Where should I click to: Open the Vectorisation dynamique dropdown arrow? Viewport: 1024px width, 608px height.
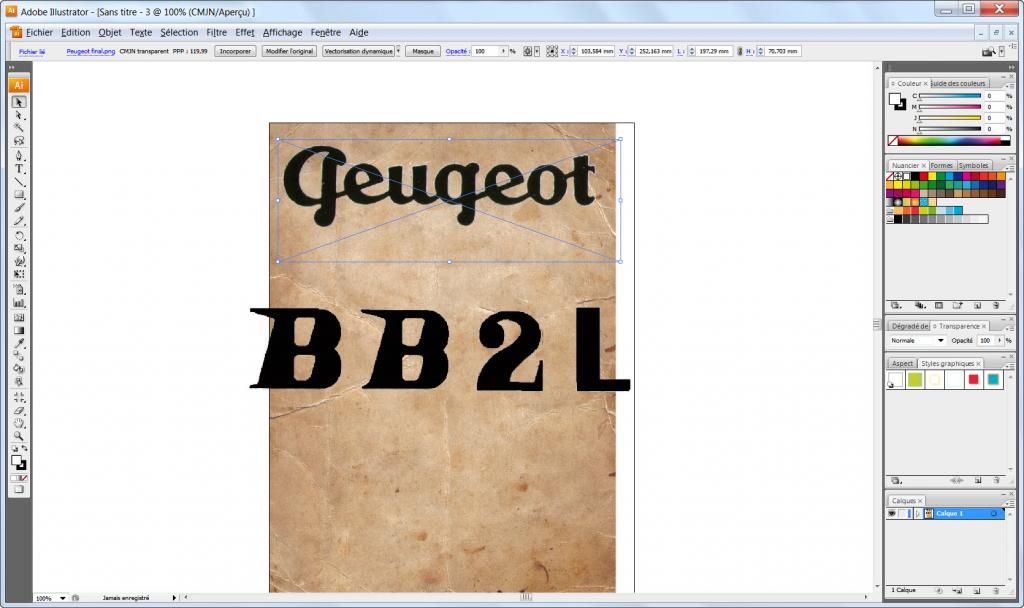coord(398,51)
